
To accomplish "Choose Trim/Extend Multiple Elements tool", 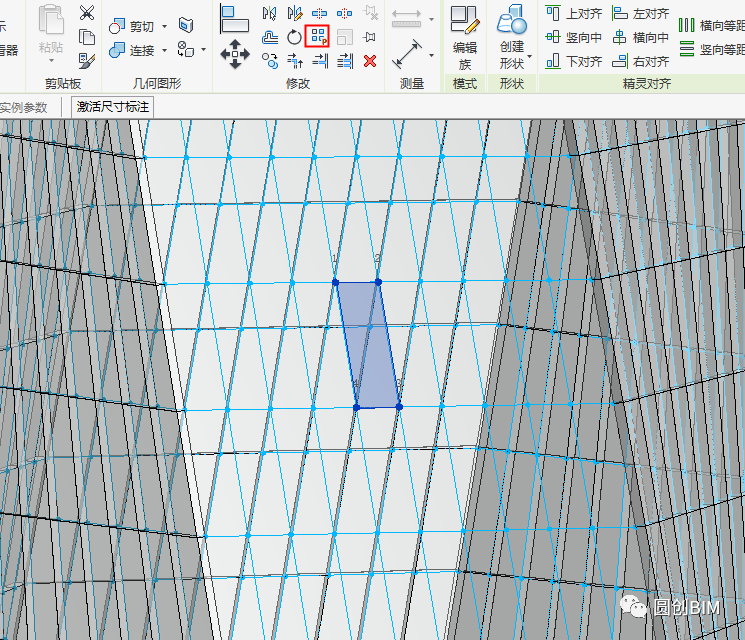I will (x=345, y=61).
